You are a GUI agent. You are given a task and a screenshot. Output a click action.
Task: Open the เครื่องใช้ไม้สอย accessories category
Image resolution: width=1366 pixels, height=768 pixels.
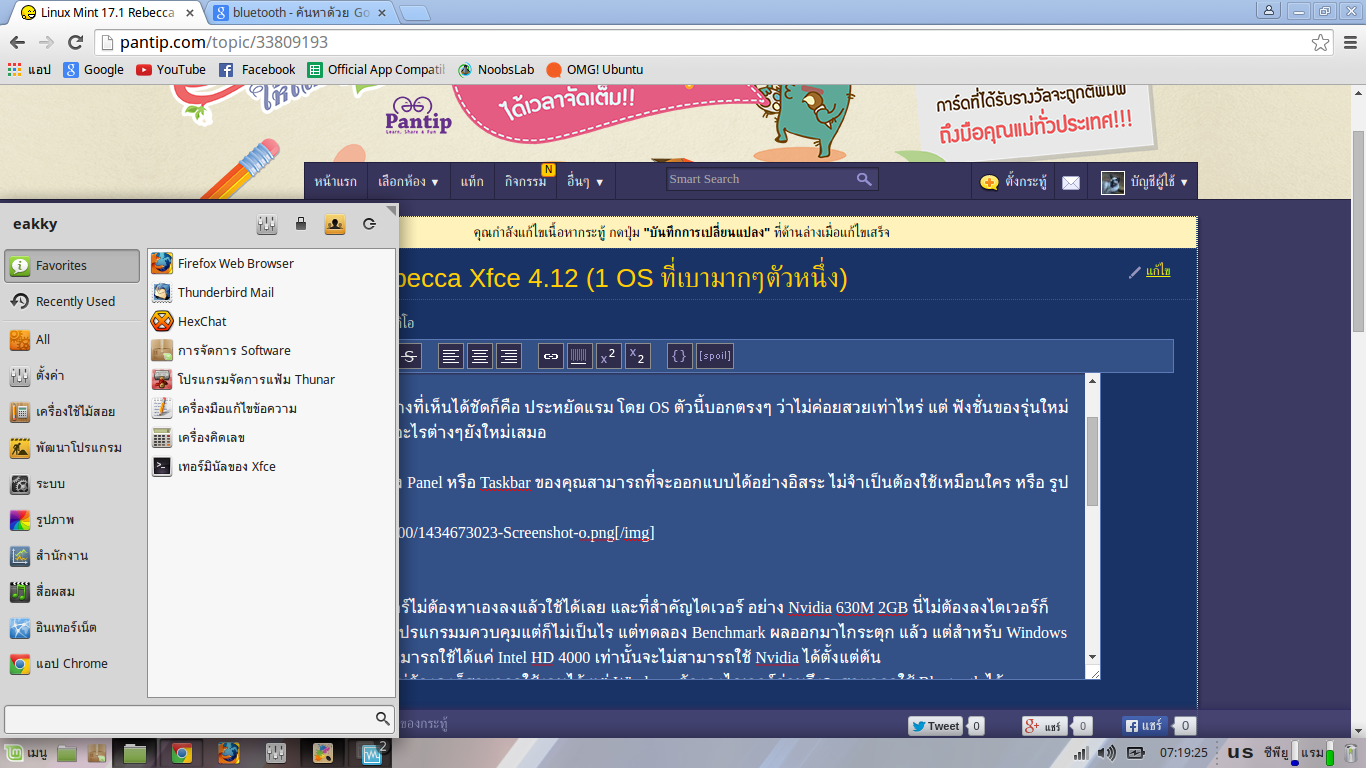click(72, 412)
